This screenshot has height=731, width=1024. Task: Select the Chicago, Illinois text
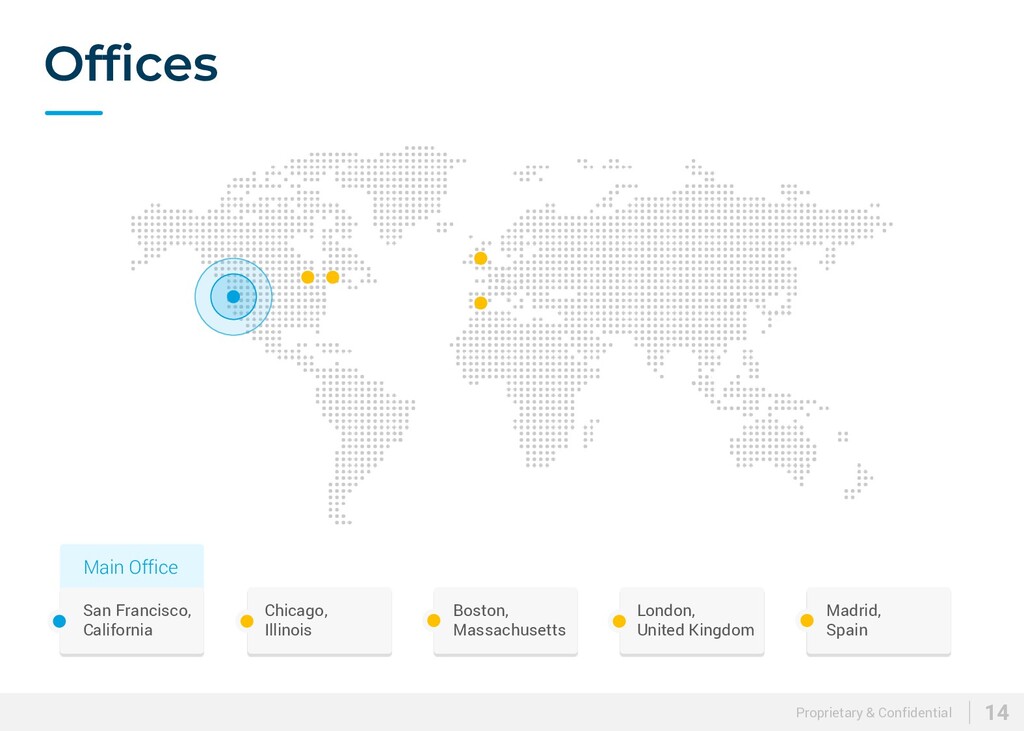[x=296, y=620]
